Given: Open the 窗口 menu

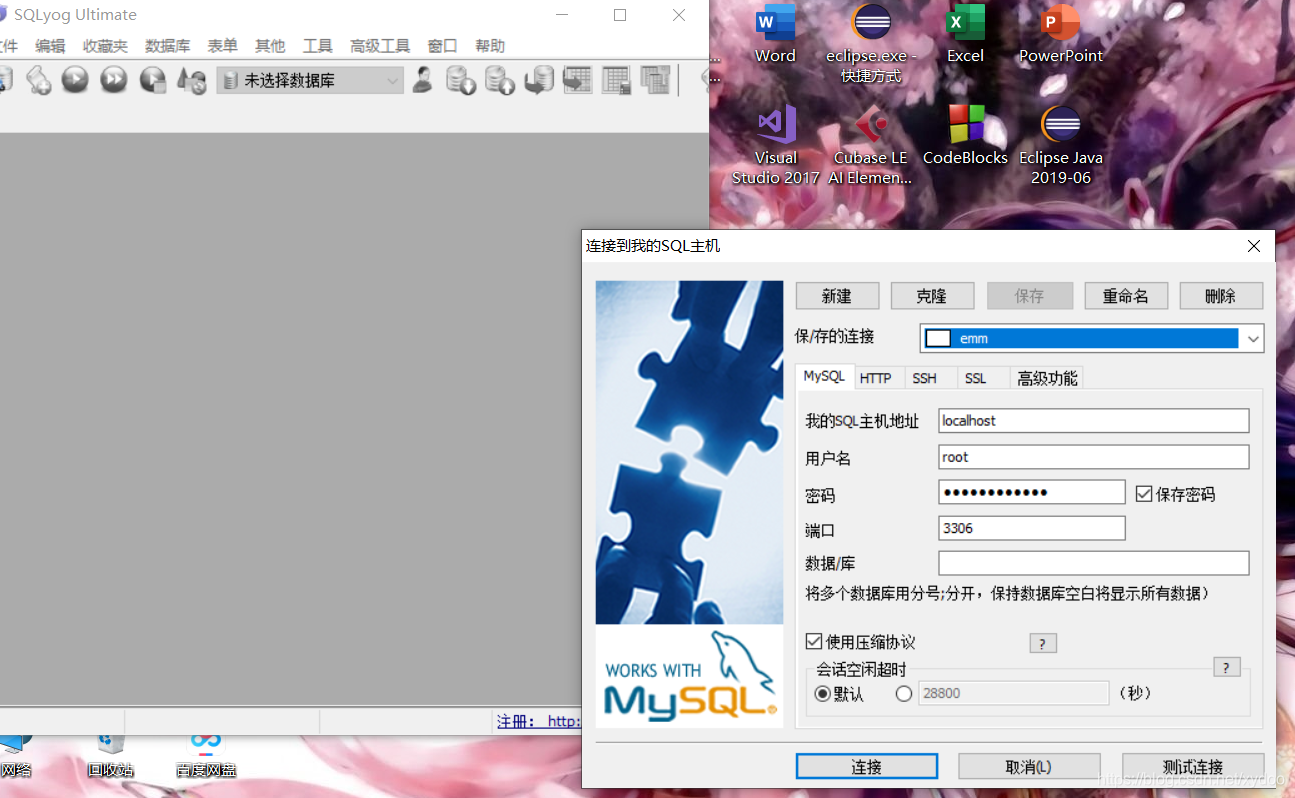Looking at the screenshot, I should coord(442,46).
